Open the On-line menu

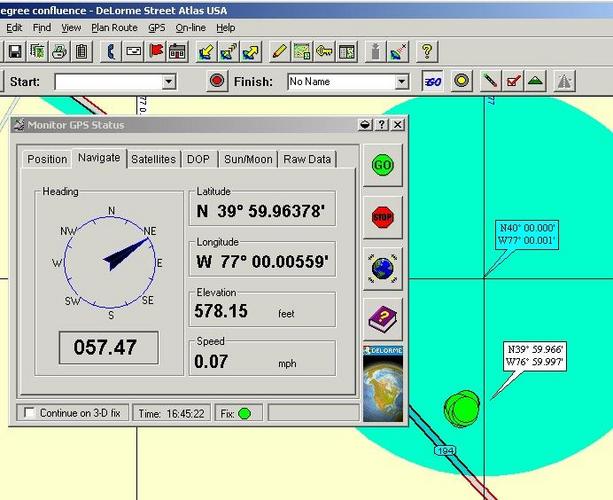click(190, 28)
